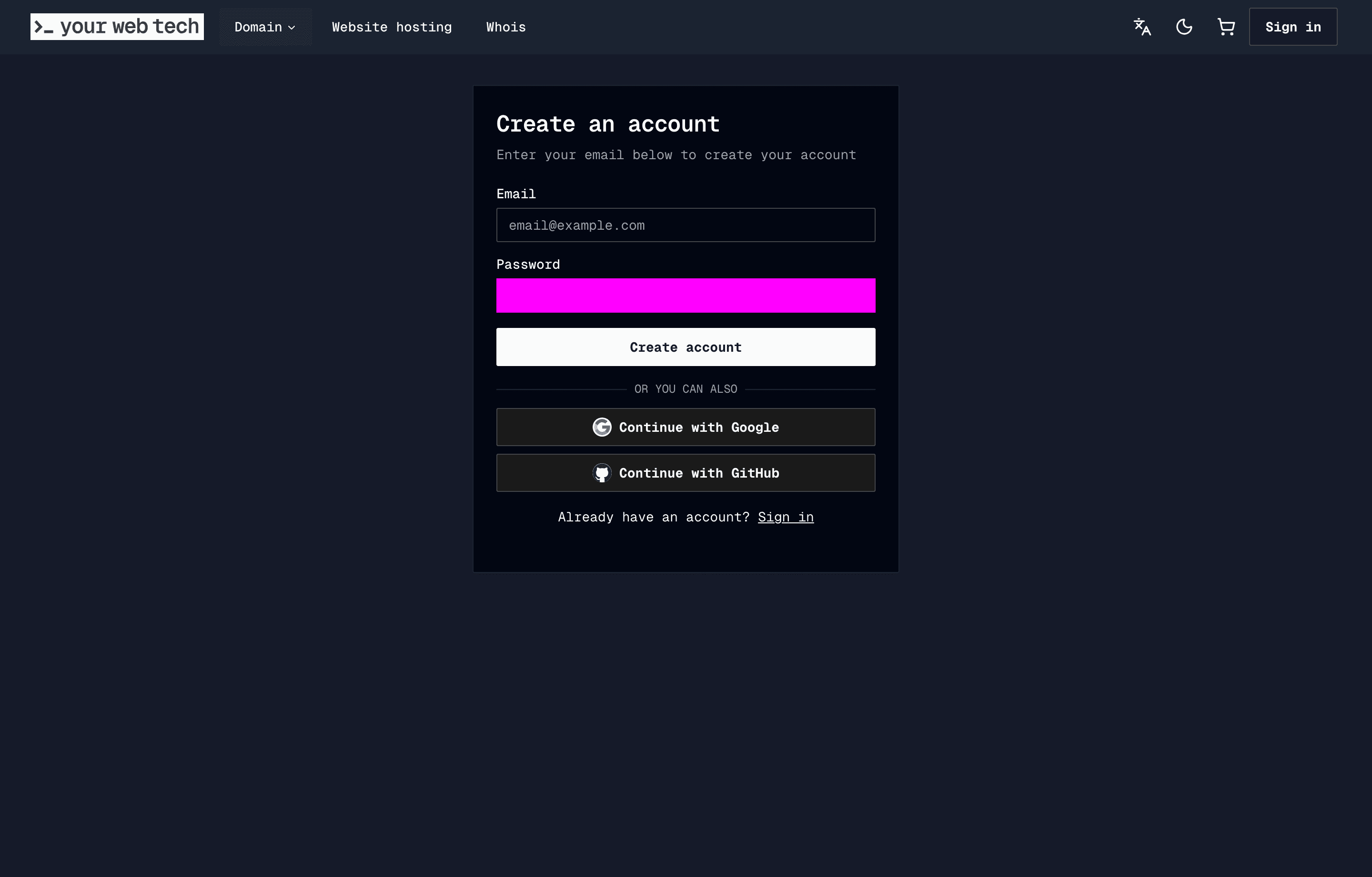Continue with Google sign-up
The width and height of the screenshot is (1372, 877).
point(686,427)
